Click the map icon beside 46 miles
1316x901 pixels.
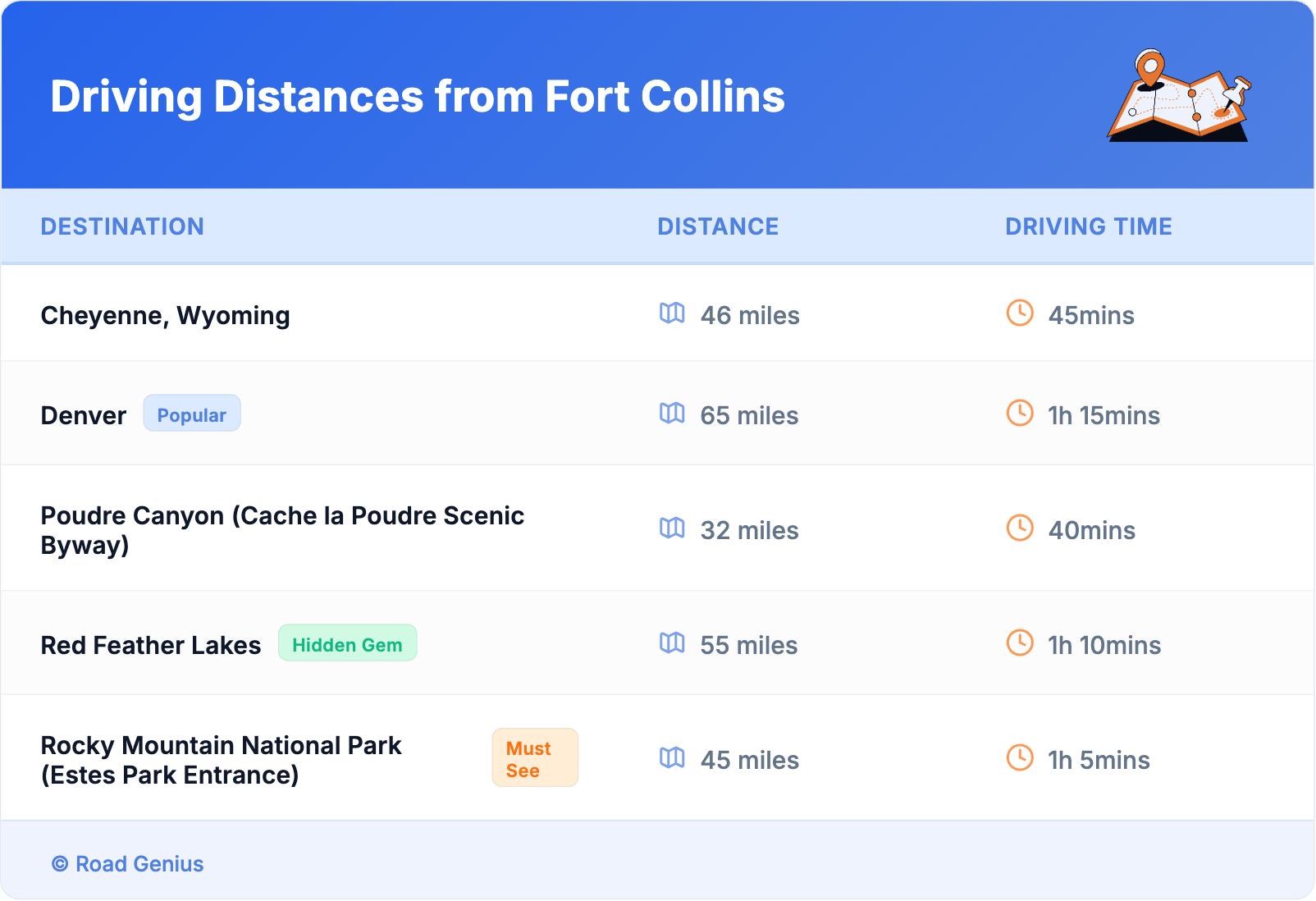point(672,313)
